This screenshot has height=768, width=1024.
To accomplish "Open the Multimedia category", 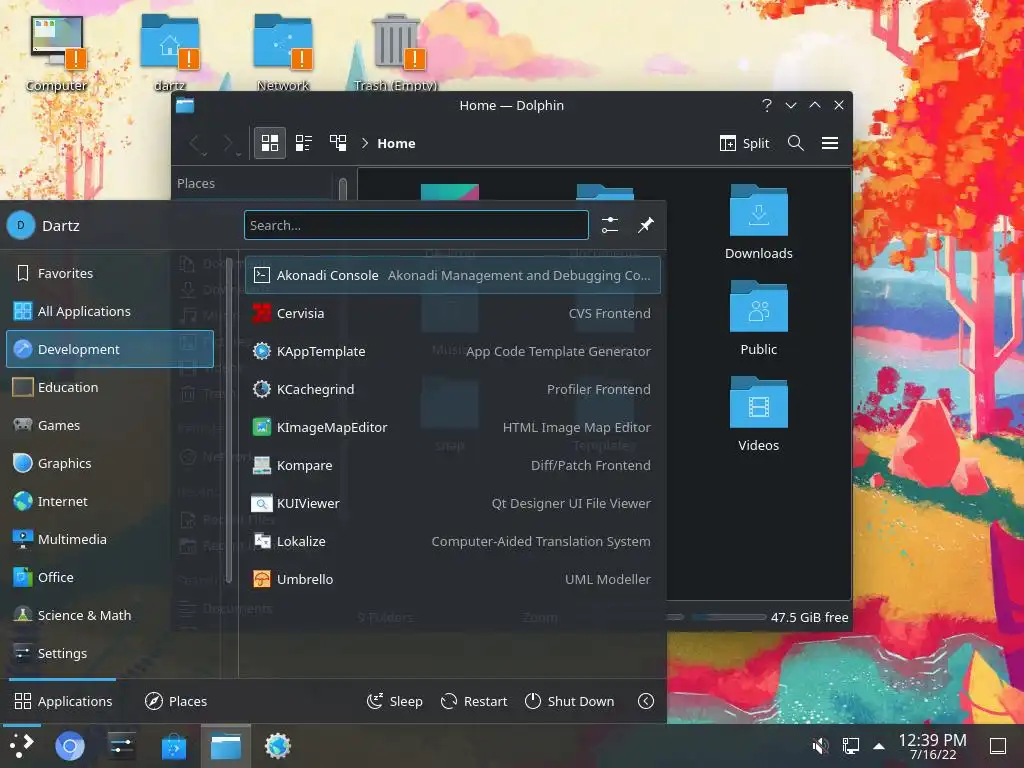I will [x=110, y=539].
